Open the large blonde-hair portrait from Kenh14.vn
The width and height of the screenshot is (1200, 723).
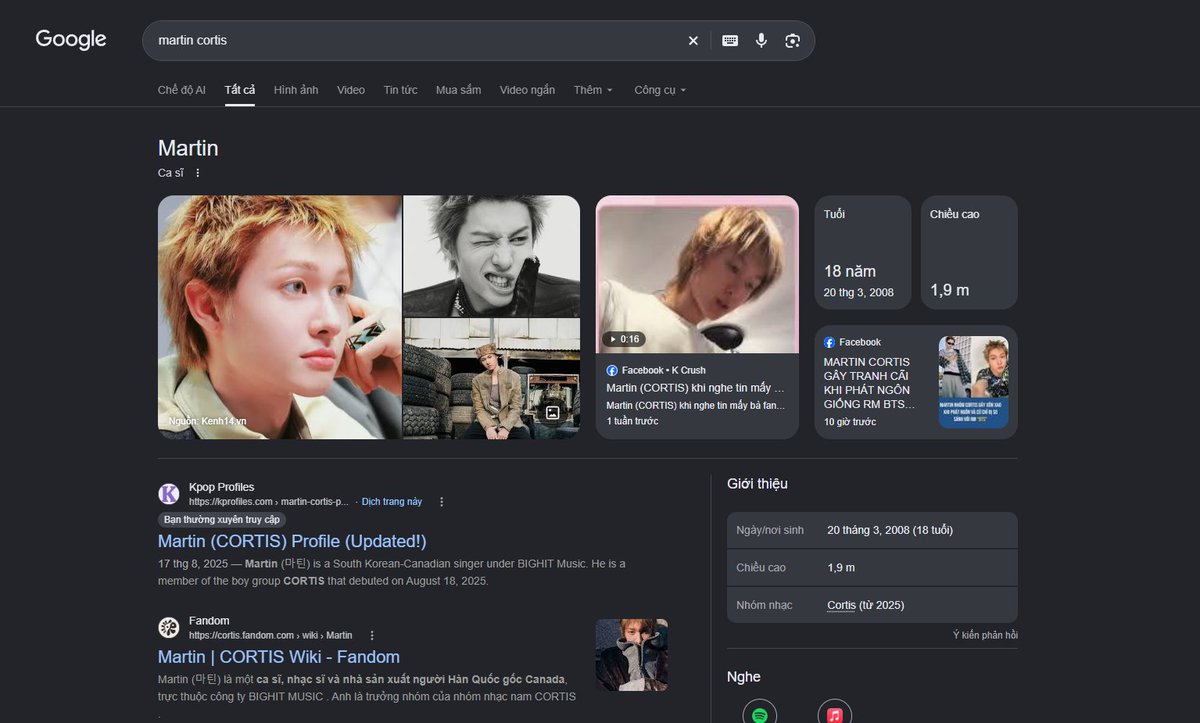(x=280, y=317)
